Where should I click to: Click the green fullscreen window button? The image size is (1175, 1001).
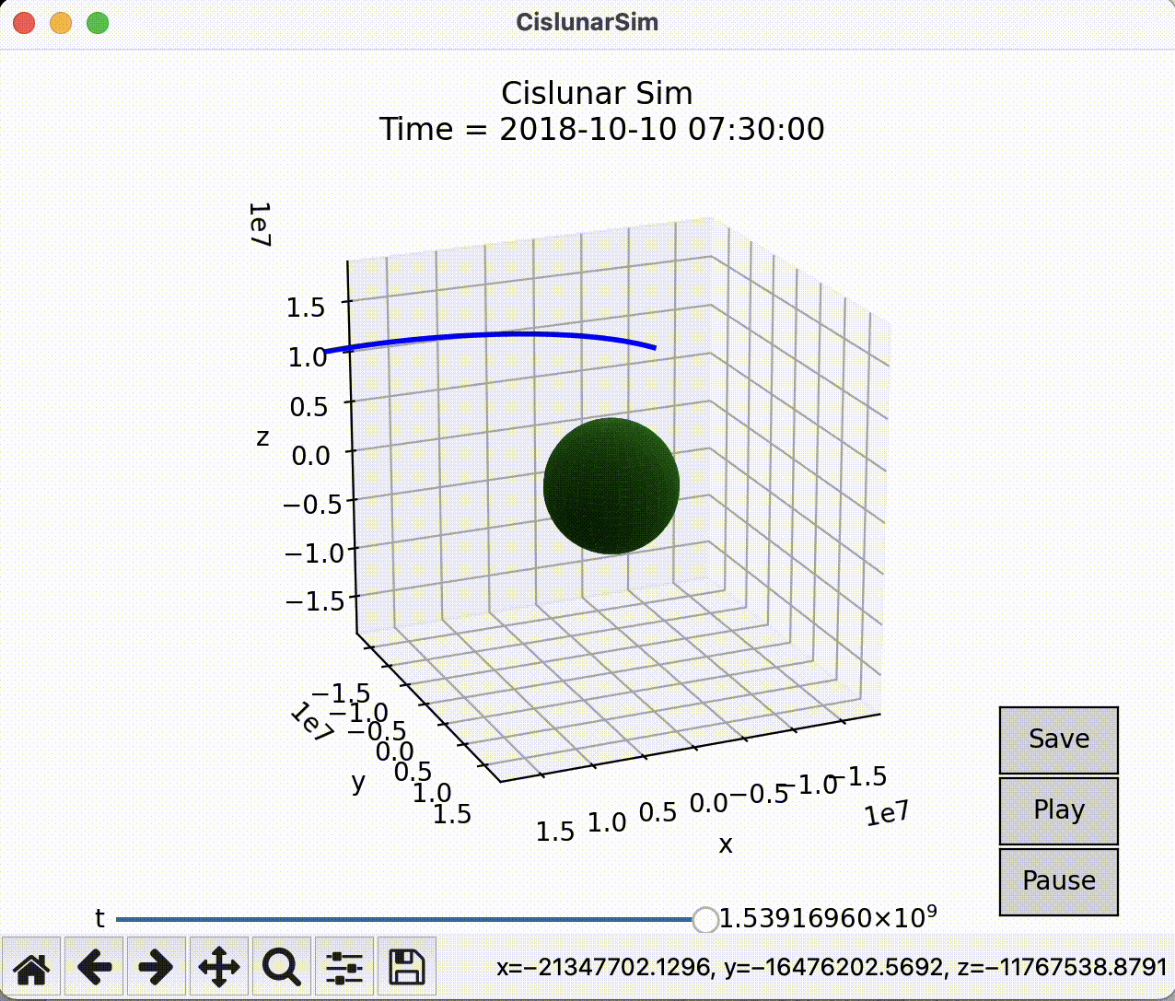pos(97,23)
